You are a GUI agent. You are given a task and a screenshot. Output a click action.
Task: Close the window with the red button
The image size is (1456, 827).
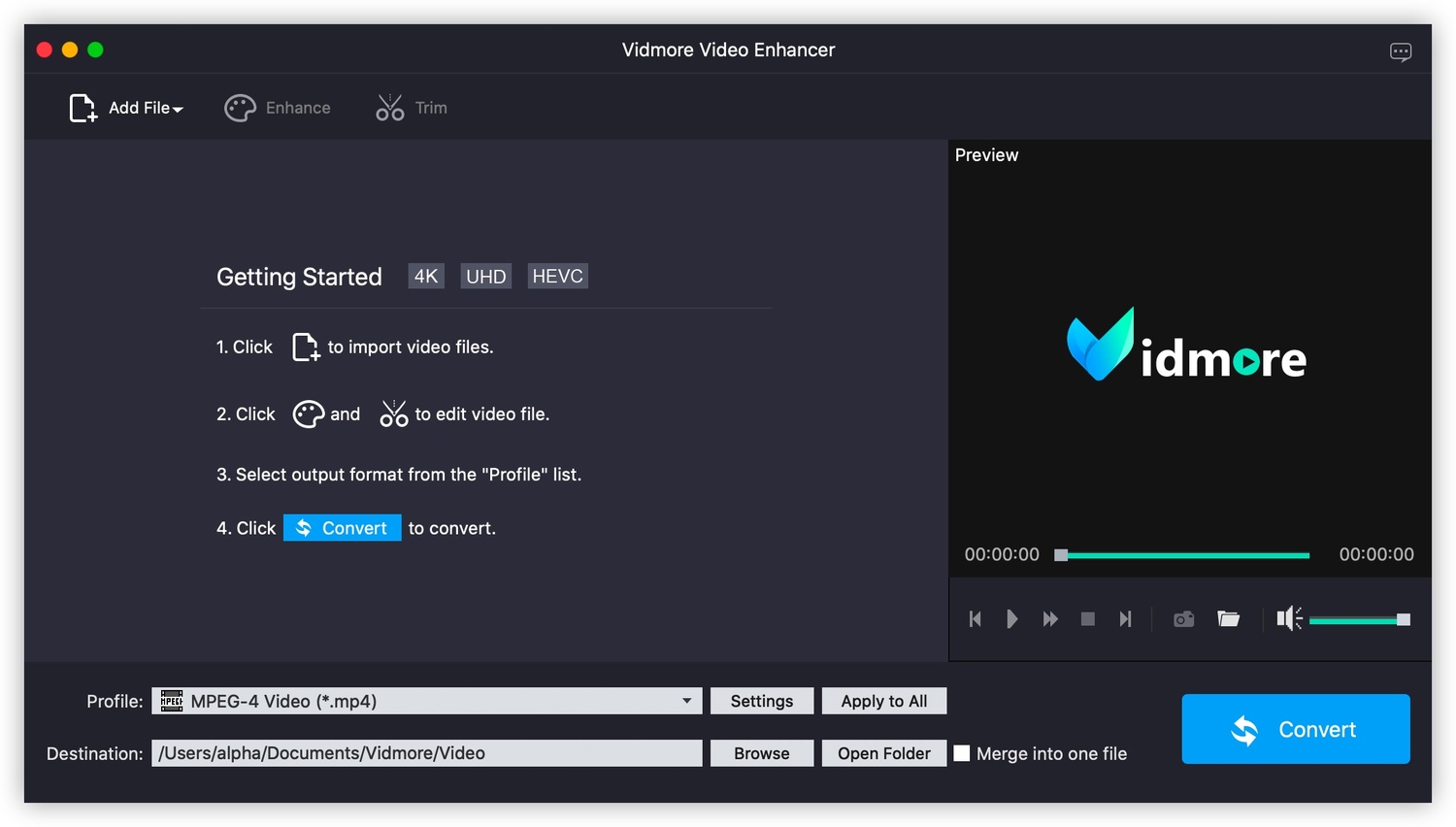pyautogui.click(x=44, y=50)
